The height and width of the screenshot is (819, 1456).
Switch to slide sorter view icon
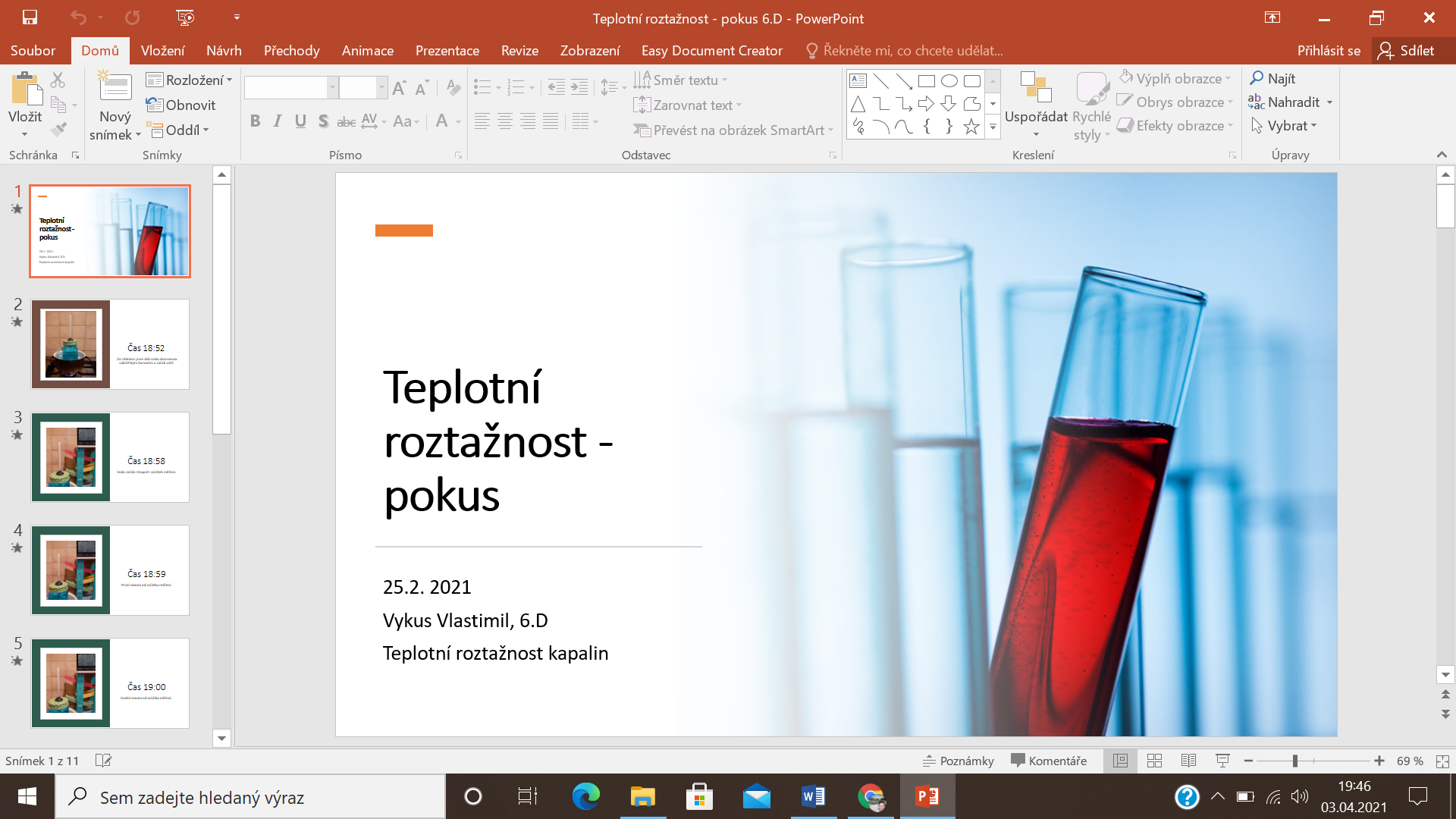pos(1154,761)
